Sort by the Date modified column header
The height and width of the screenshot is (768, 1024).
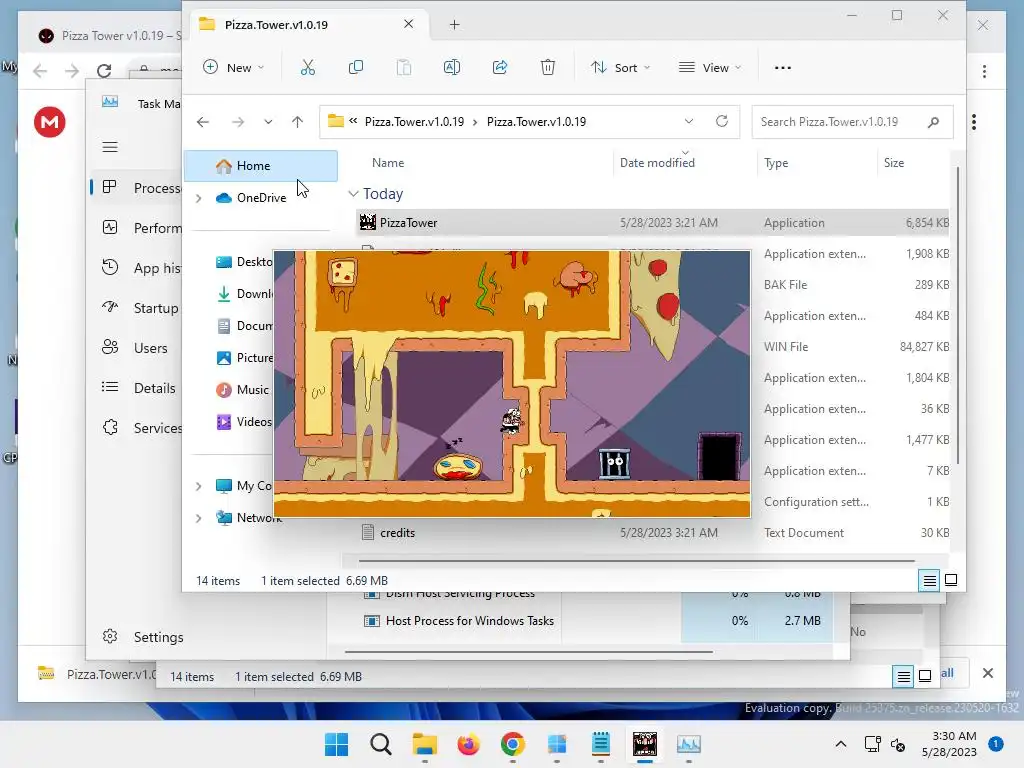657,163
